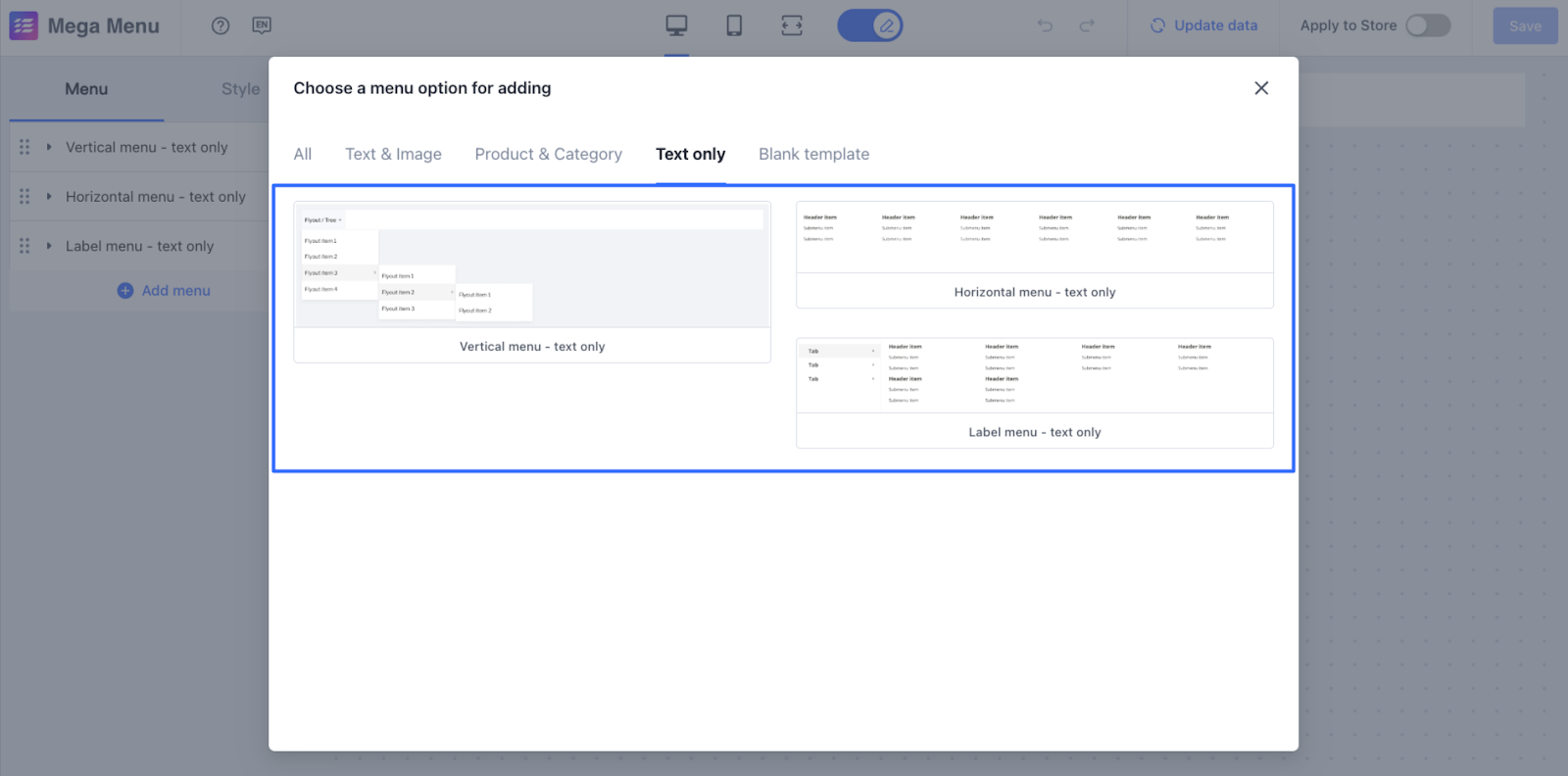
Task: Expand Horizontal menu - text only item
Action: tap(49, 196)
